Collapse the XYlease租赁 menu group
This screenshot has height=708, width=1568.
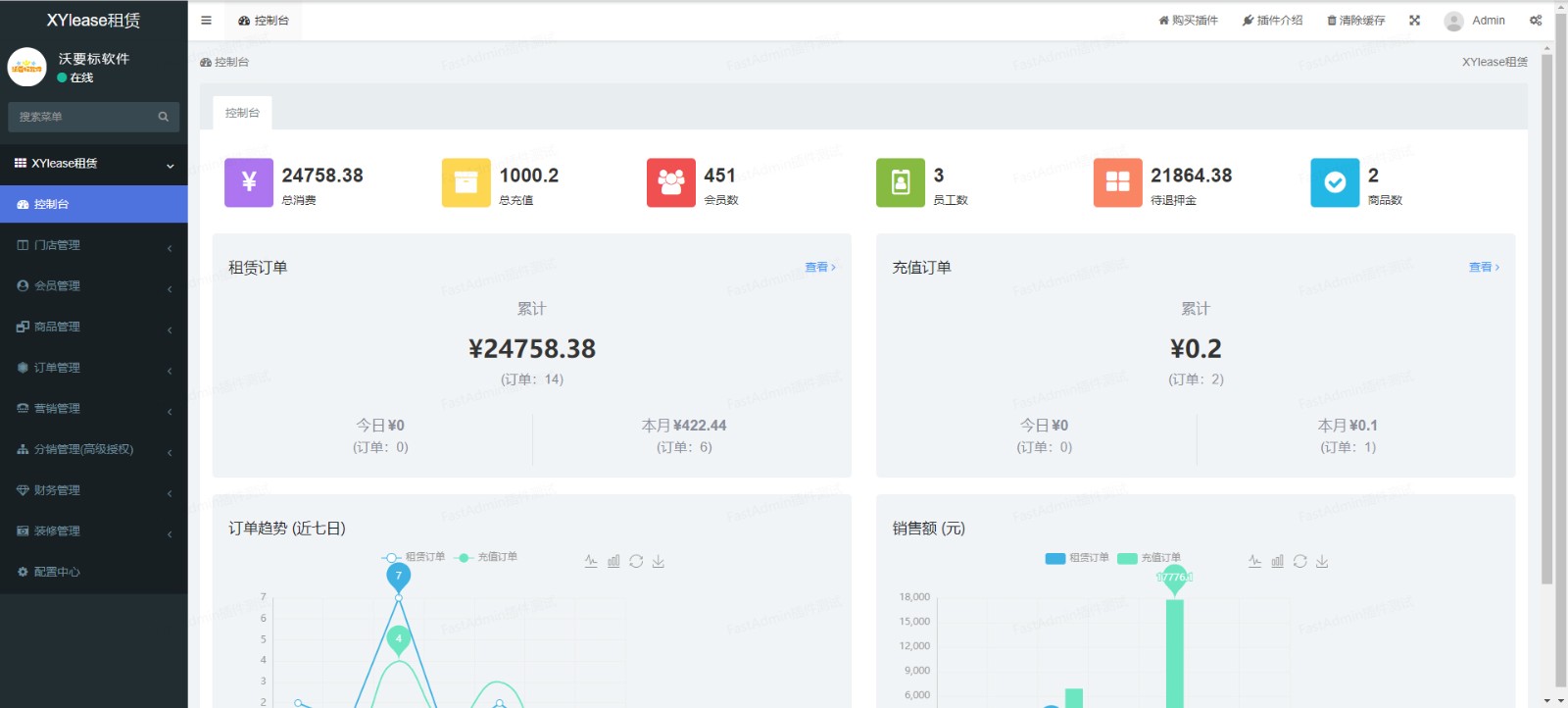click(x=93, y=164)
